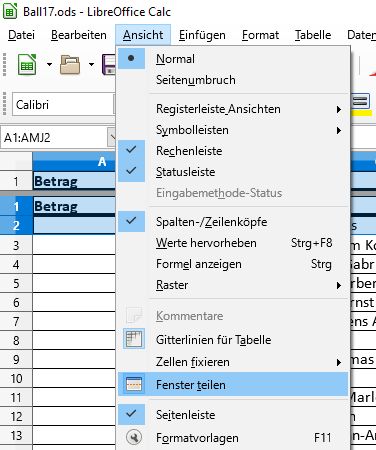Click the New spreadsheet icon
The image size is (376, 450).
(x=27, y=65)
